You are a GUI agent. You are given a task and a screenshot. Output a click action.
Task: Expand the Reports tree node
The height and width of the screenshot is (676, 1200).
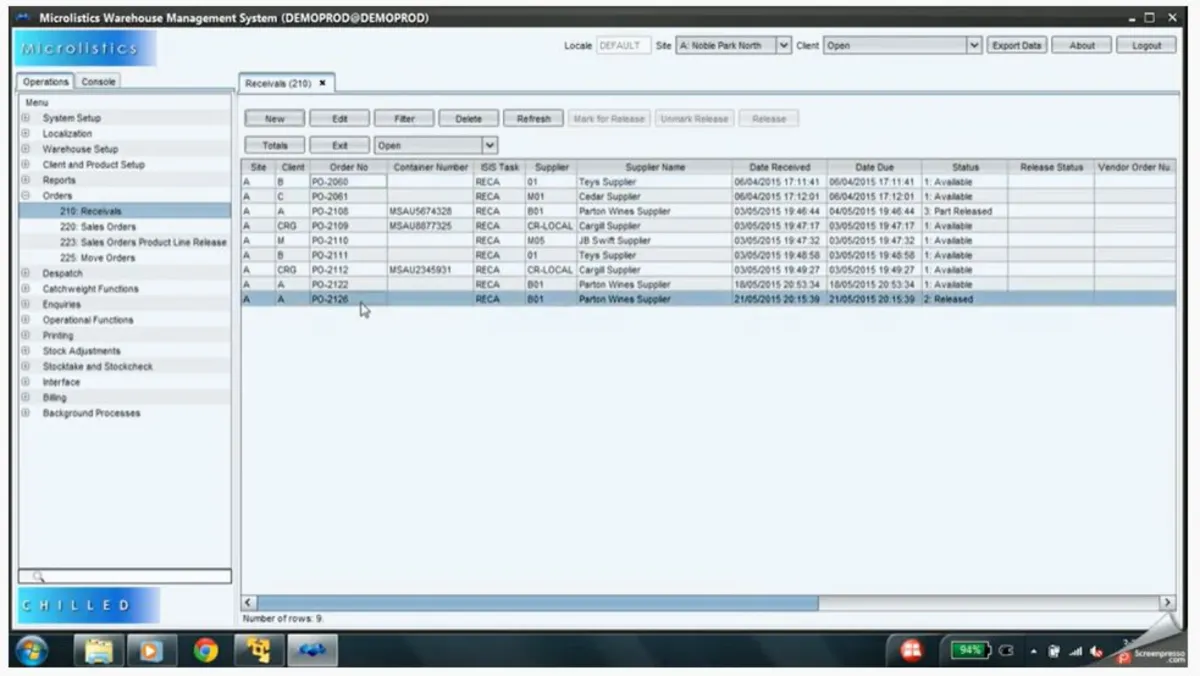[x=26, y=180]
